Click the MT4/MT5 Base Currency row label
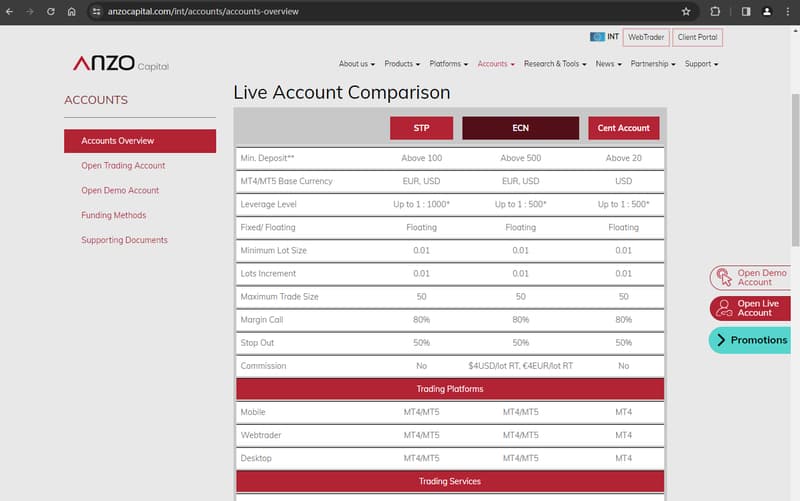The width and height of the screenshot is (800, 501). (286, 181)
